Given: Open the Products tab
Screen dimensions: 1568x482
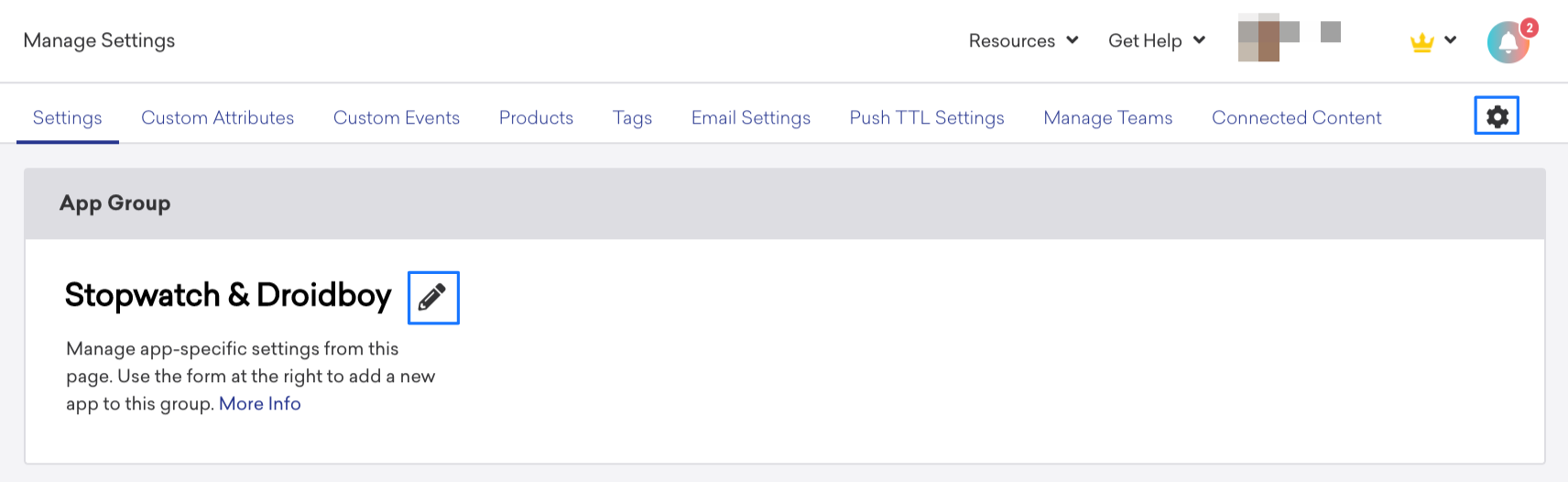Looking at the screenshot, I should [536, 117].
